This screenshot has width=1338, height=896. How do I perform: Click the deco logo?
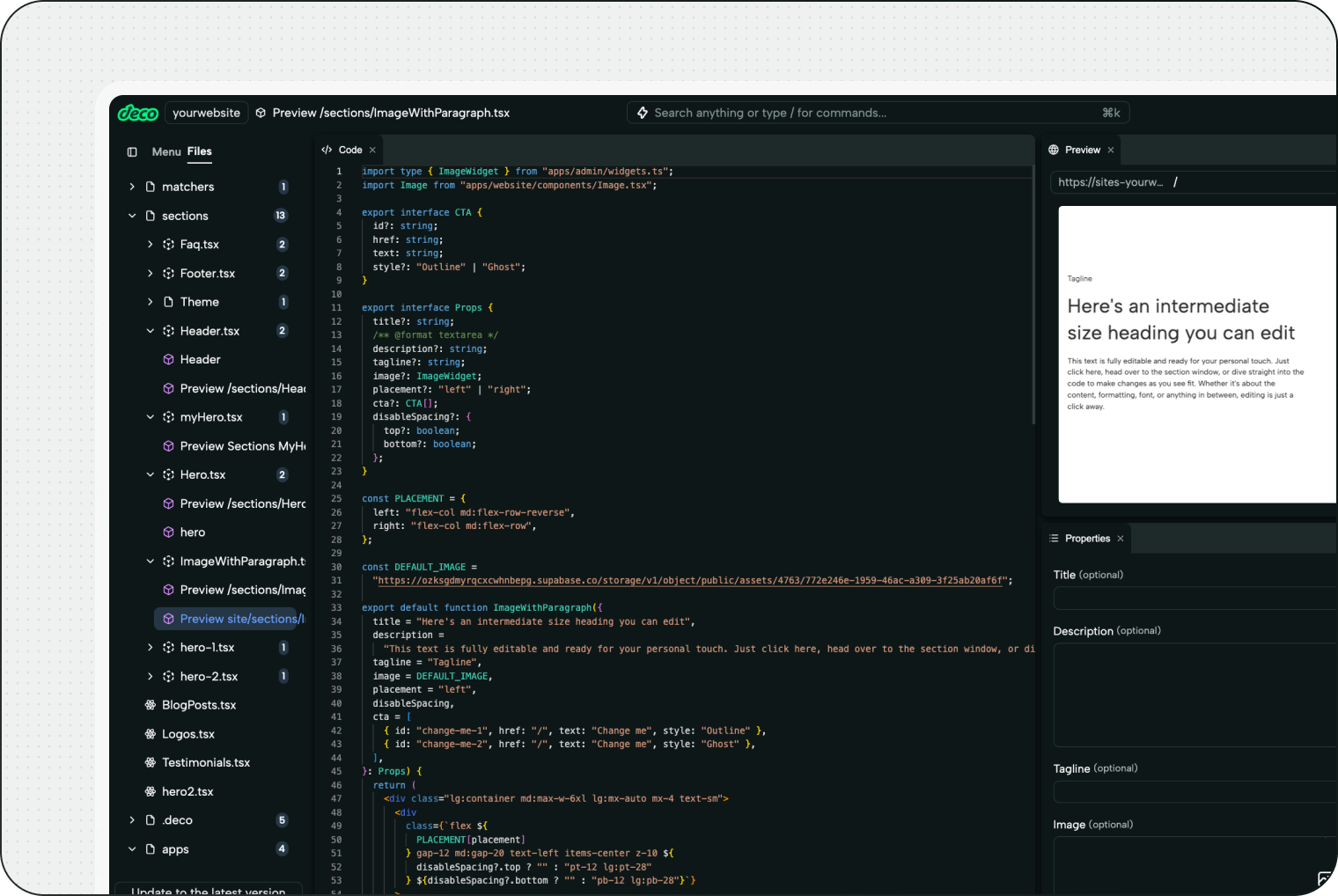pos(138,113)
